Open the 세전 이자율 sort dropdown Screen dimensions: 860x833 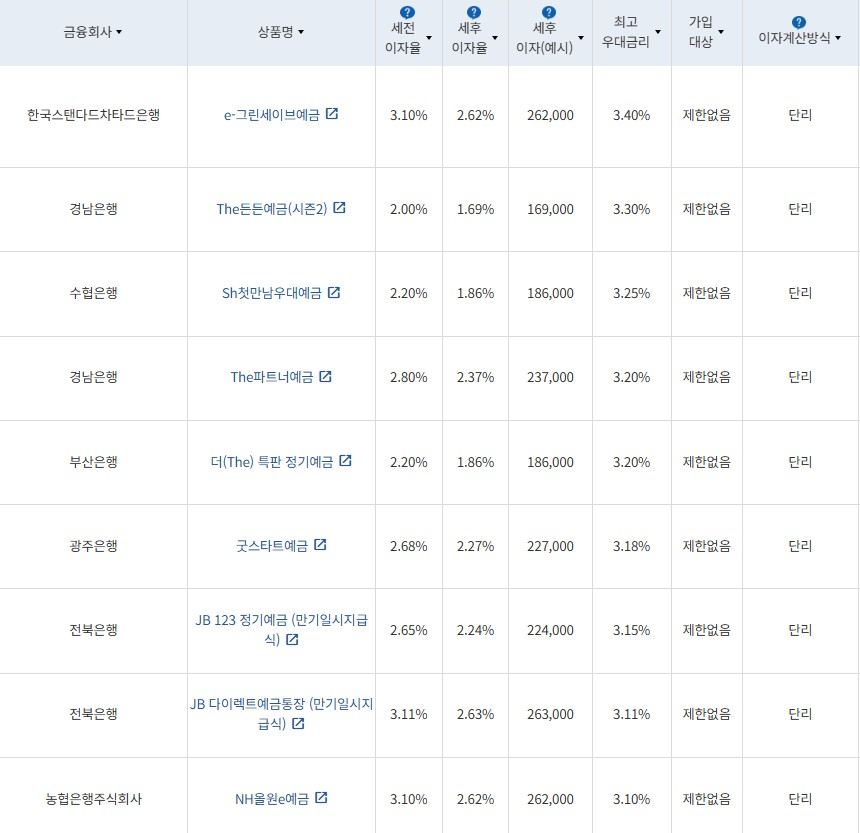431,40
